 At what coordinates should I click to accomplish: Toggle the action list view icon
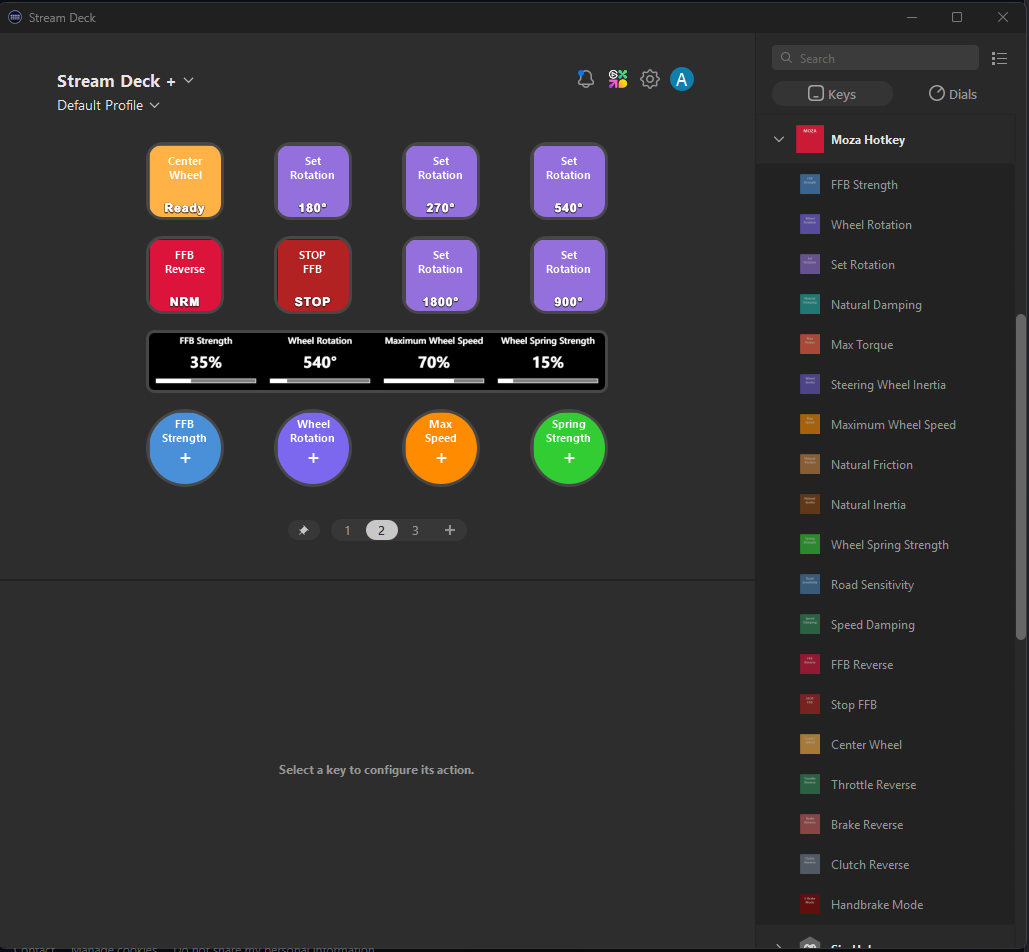point(999,58)
